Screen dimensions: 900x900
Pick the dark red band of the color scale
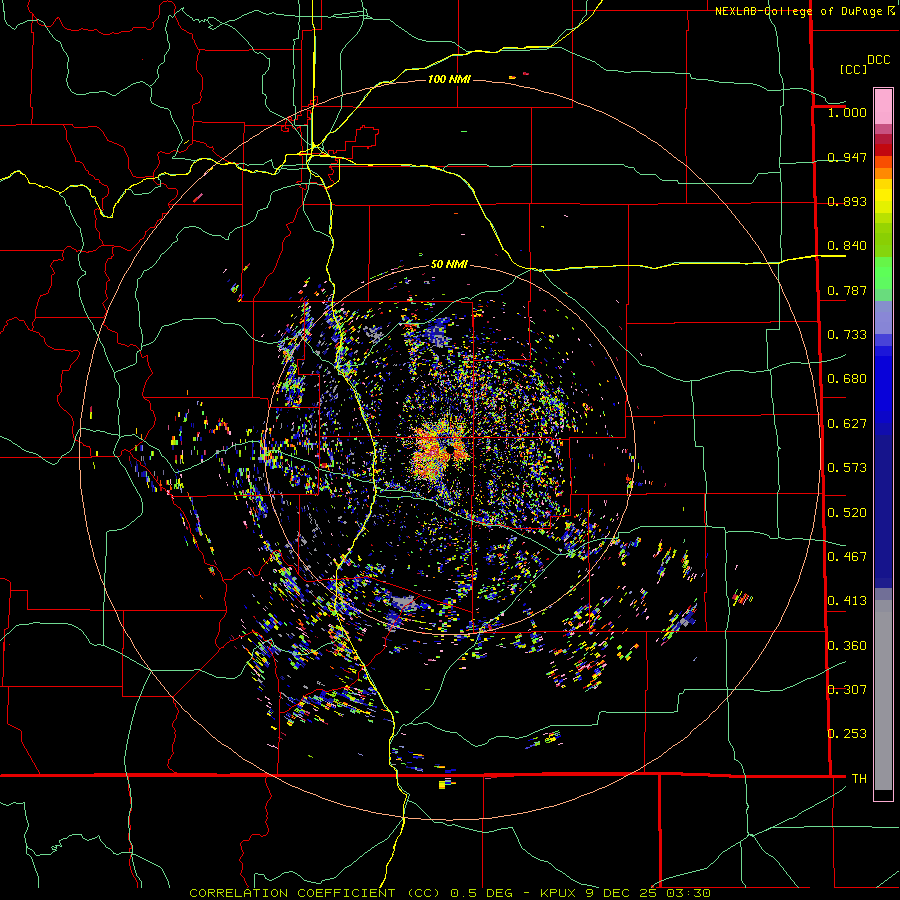coord(883,149)
